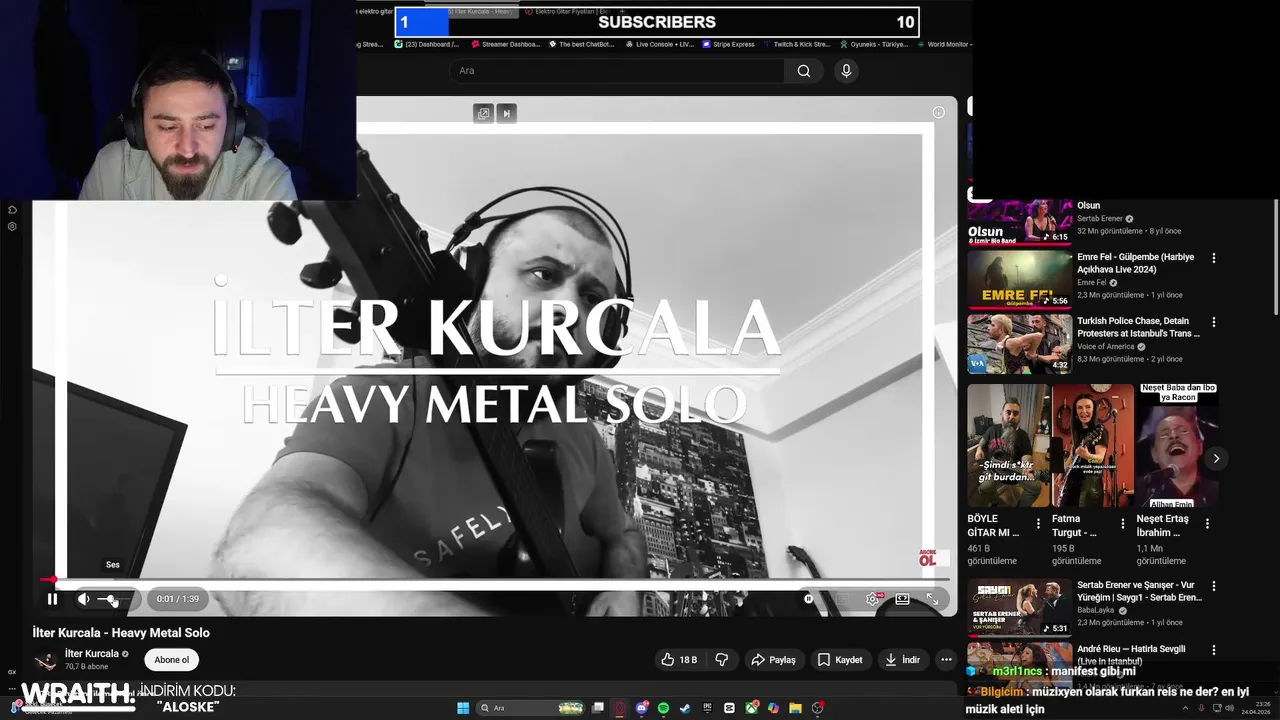1280x720 pixels.
Task: Open File Explorer from taskbar
Action: click(x=795, y=708)
